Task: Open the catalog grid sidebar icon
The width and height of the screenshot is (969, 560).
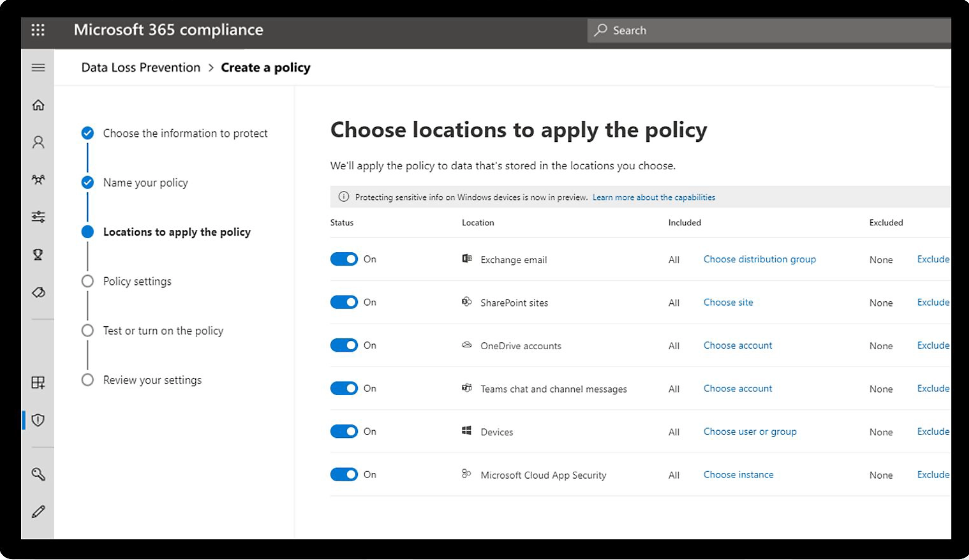Action: (x=38, y=383)
